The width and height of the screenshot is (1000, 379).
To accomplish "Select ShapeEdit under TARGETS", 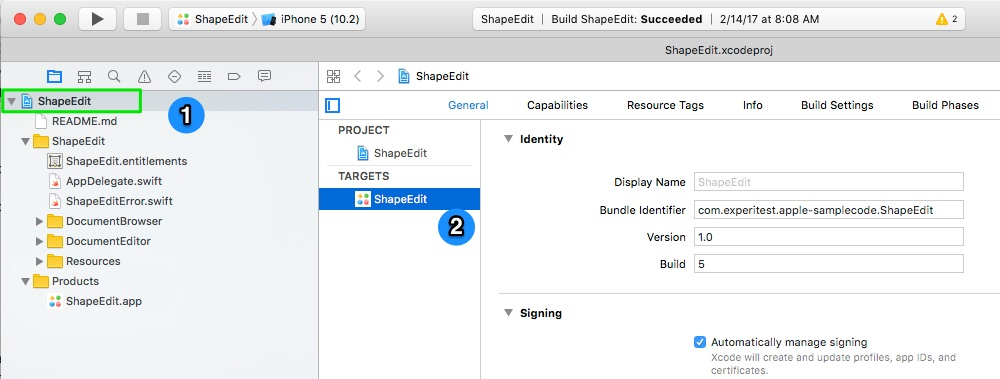I will [x=400, y=199].
